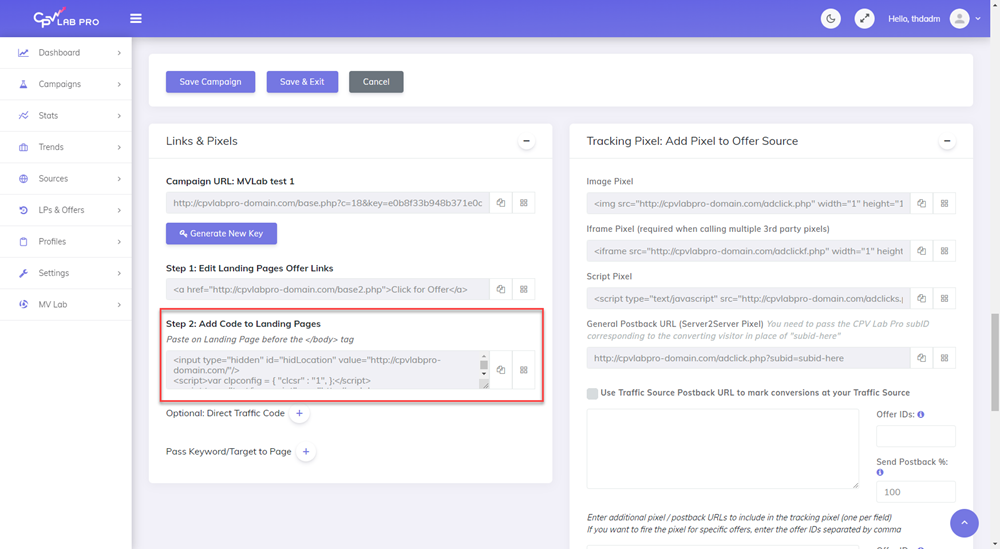Show QR code for General Postback URL
Viewport: 1000px width, 549px height.
(945, 358)
